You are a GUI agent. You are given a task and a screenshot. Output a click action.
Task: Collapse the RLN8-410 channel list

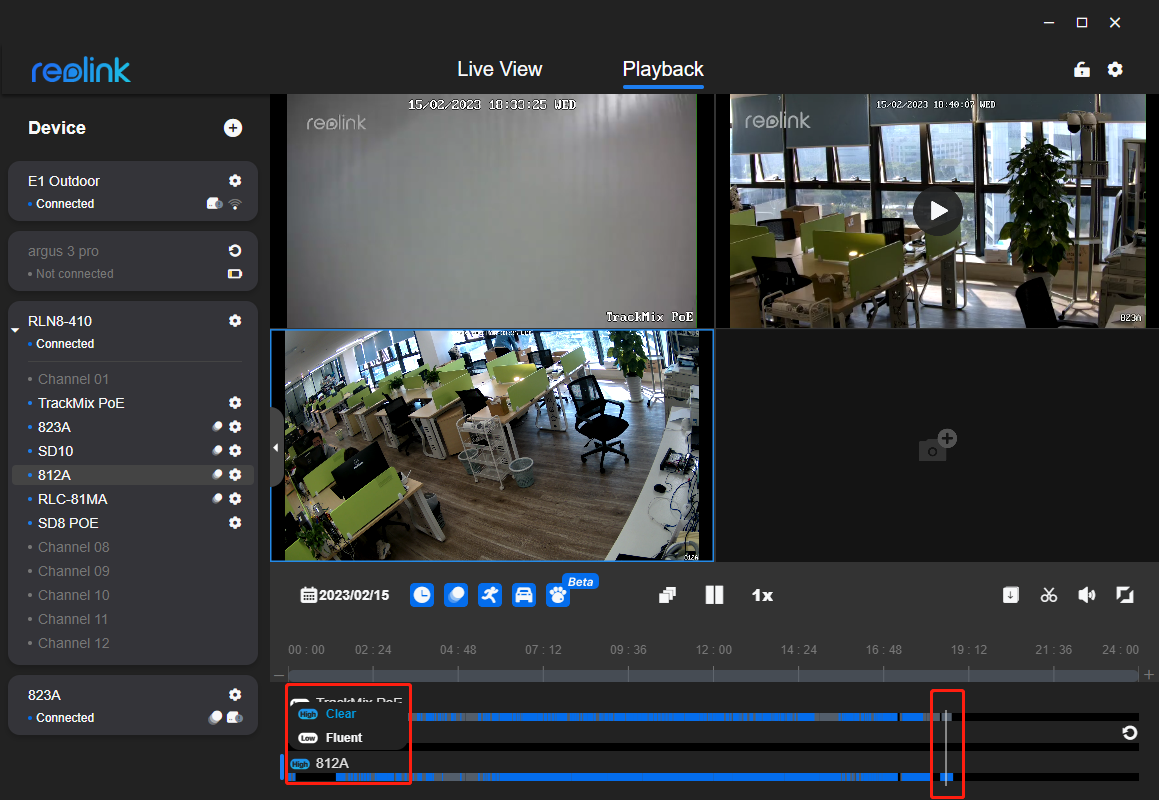point(15,330)
